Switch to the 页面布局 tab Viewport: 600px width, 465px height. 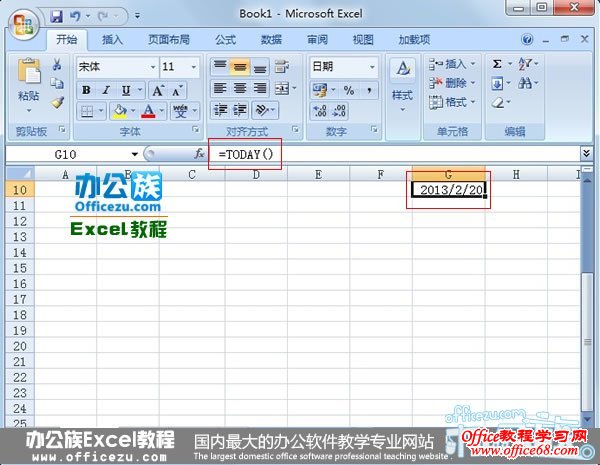(169, 39)
